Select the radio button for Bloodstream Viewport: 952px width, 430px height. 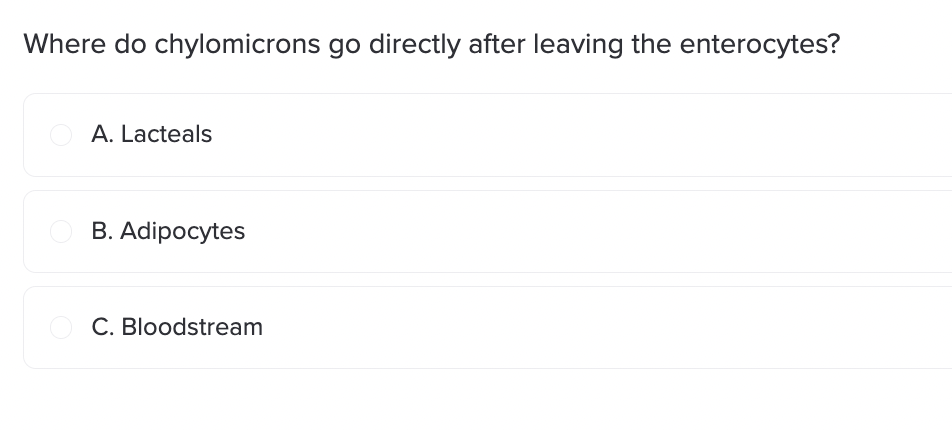pyautogui.click(x=61, y=327)
